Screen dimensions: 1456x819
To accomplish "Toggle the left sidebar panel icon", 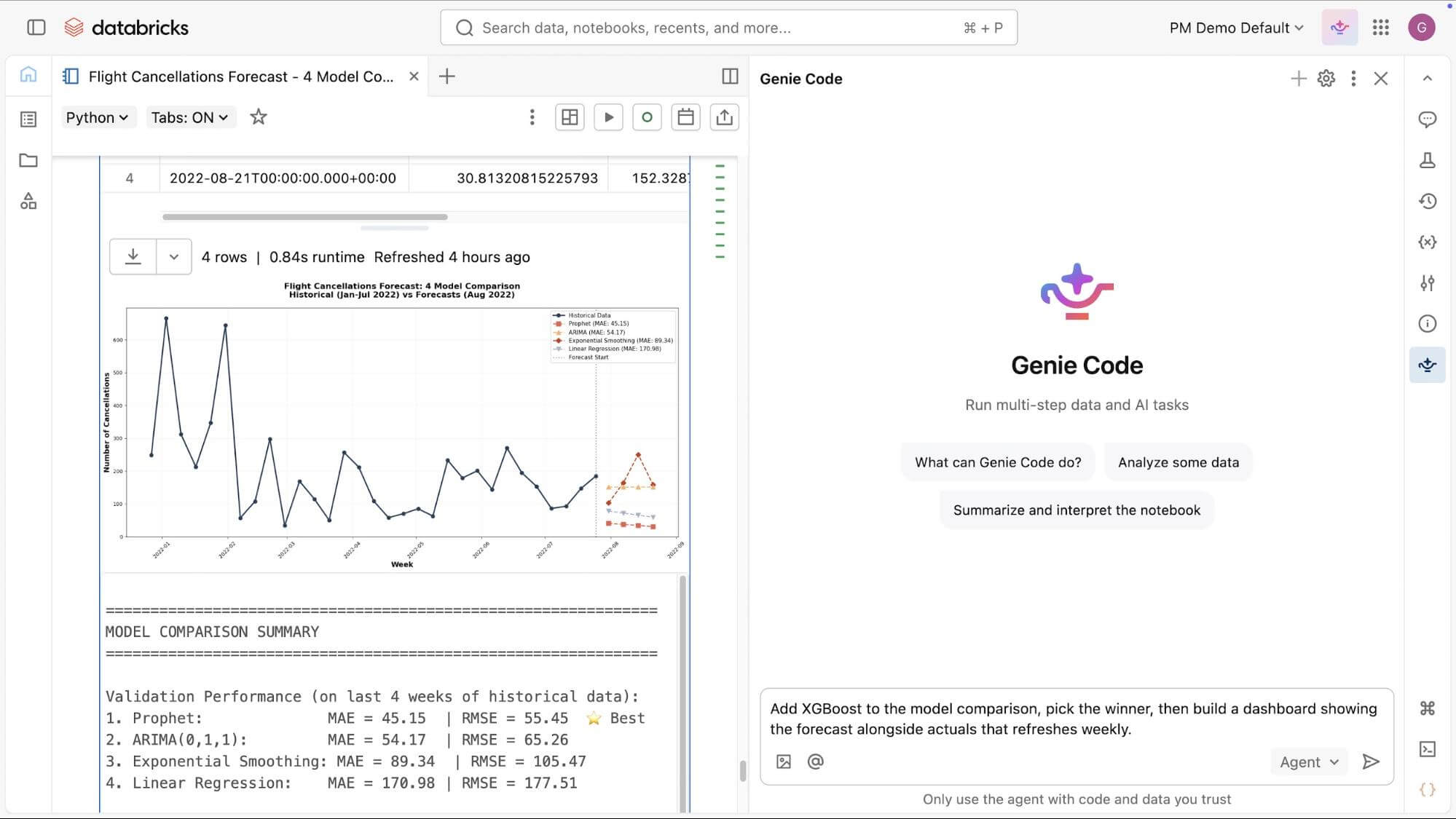I will 36,28.
